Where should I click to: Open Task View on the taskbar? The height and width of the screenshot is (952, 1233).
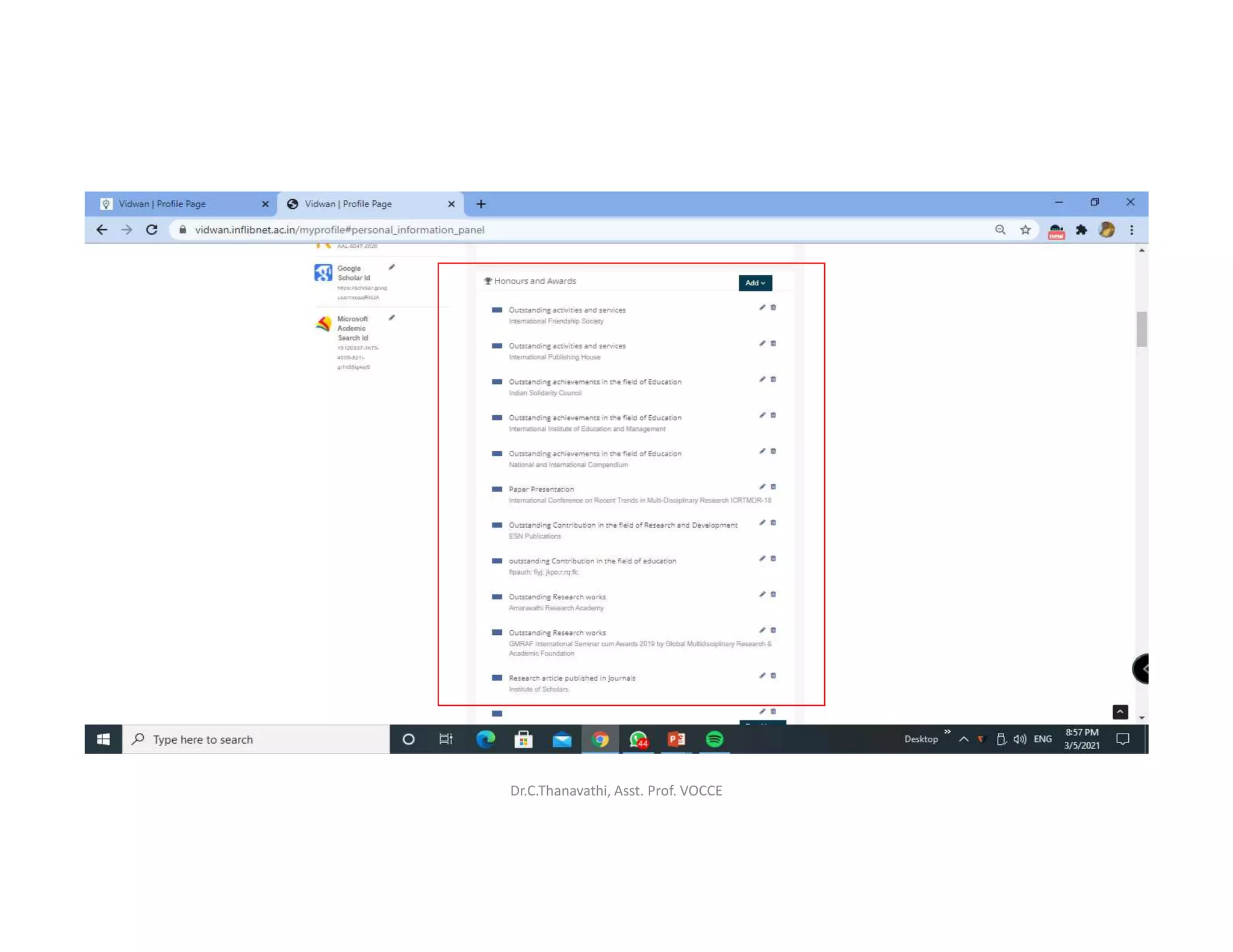[x=446, y=739]
